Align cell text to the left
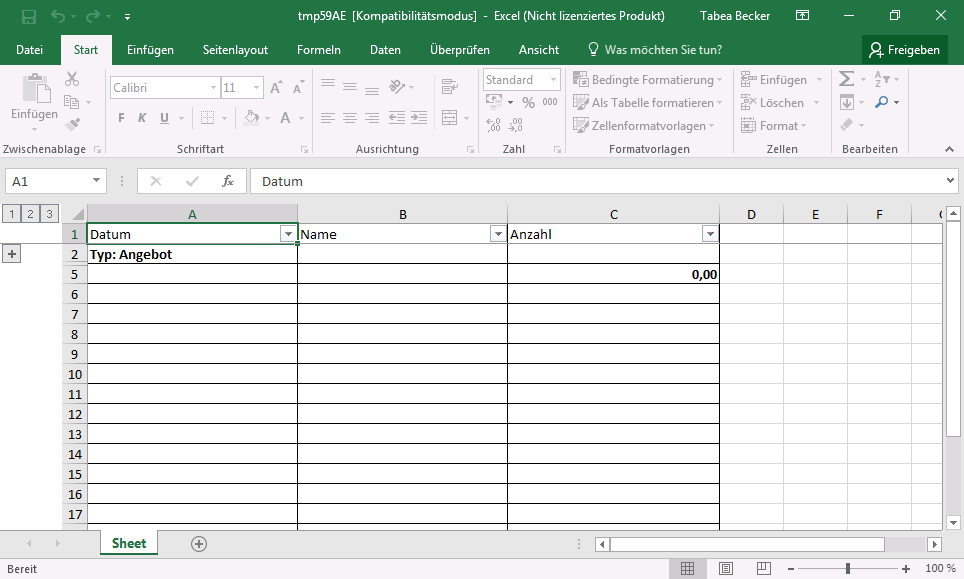This screenshot has width=964, height=579. (x=328, y=118)
